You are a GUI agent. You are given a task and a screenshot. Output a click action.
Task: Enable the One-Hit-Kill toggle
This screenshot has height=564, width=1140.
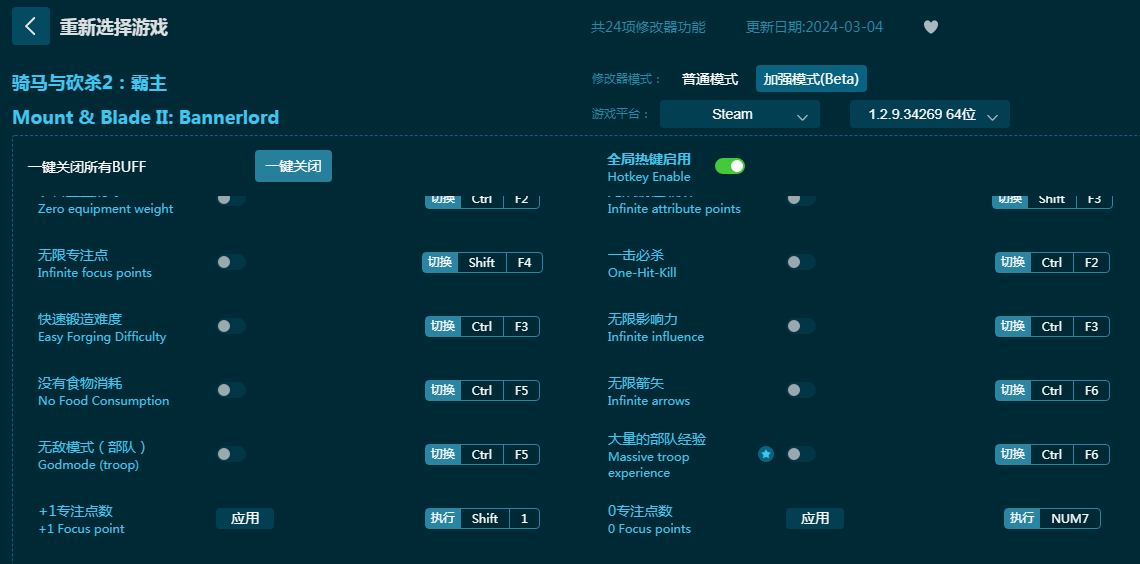click(x=801, y=262)
